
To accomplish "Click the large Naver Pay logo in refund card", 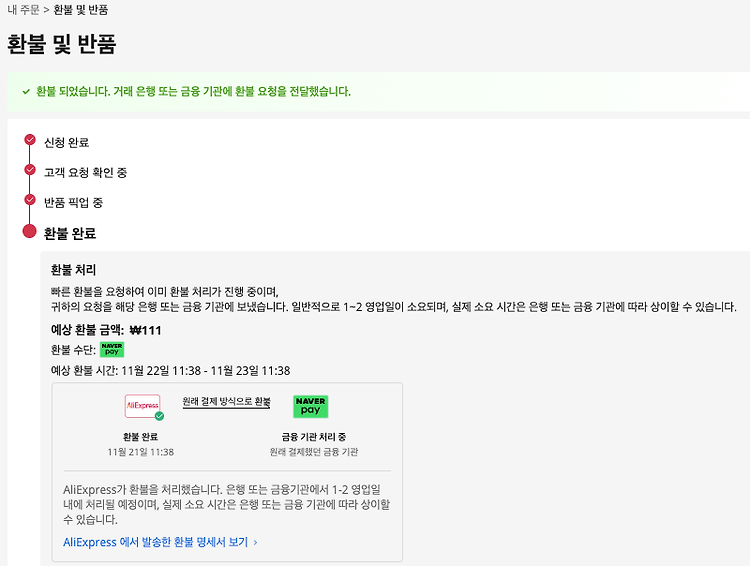I will coord(310,406).
